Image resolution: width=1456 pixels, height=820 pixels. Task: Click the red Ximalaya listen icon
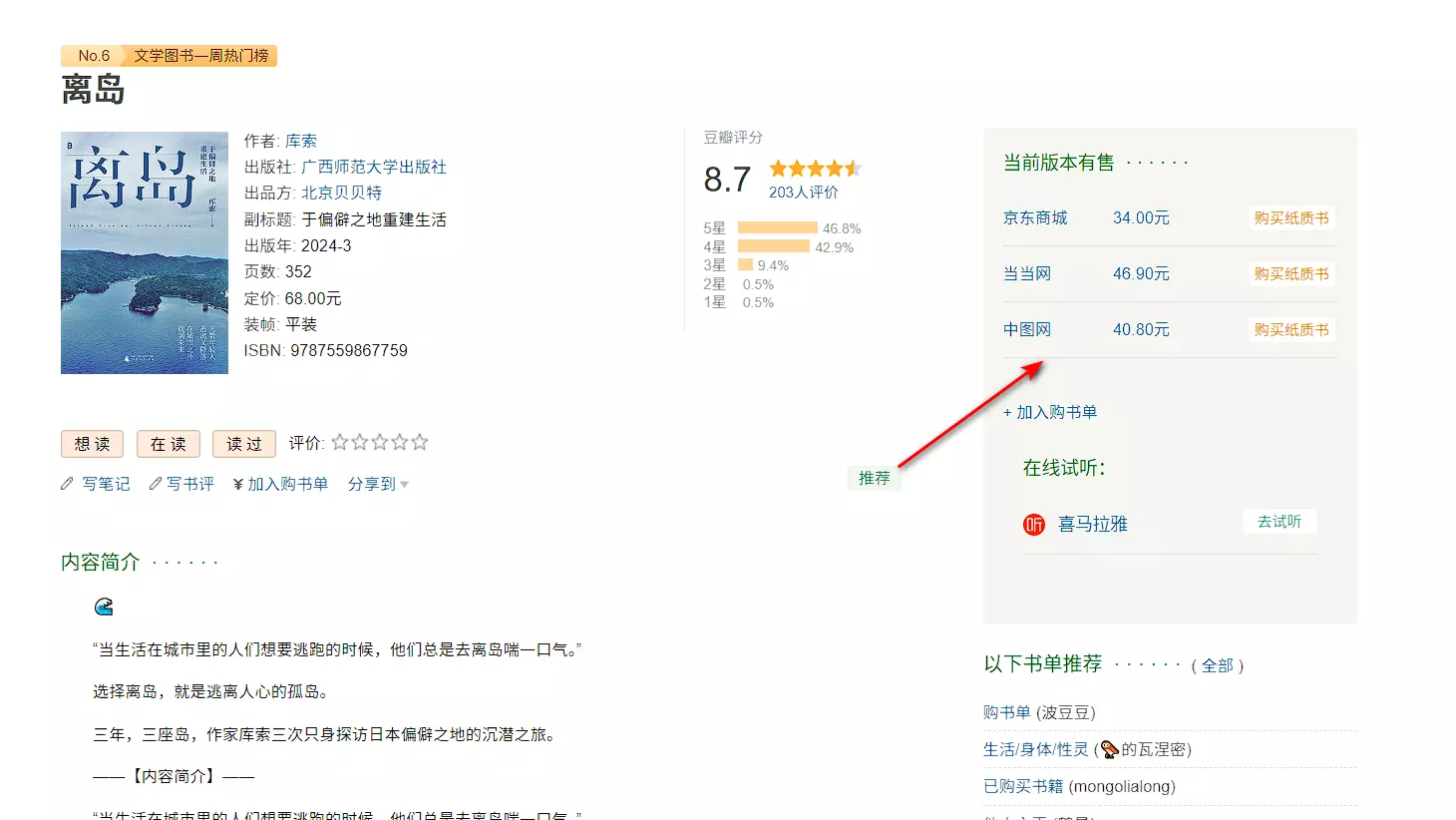tap(1033, 525)
